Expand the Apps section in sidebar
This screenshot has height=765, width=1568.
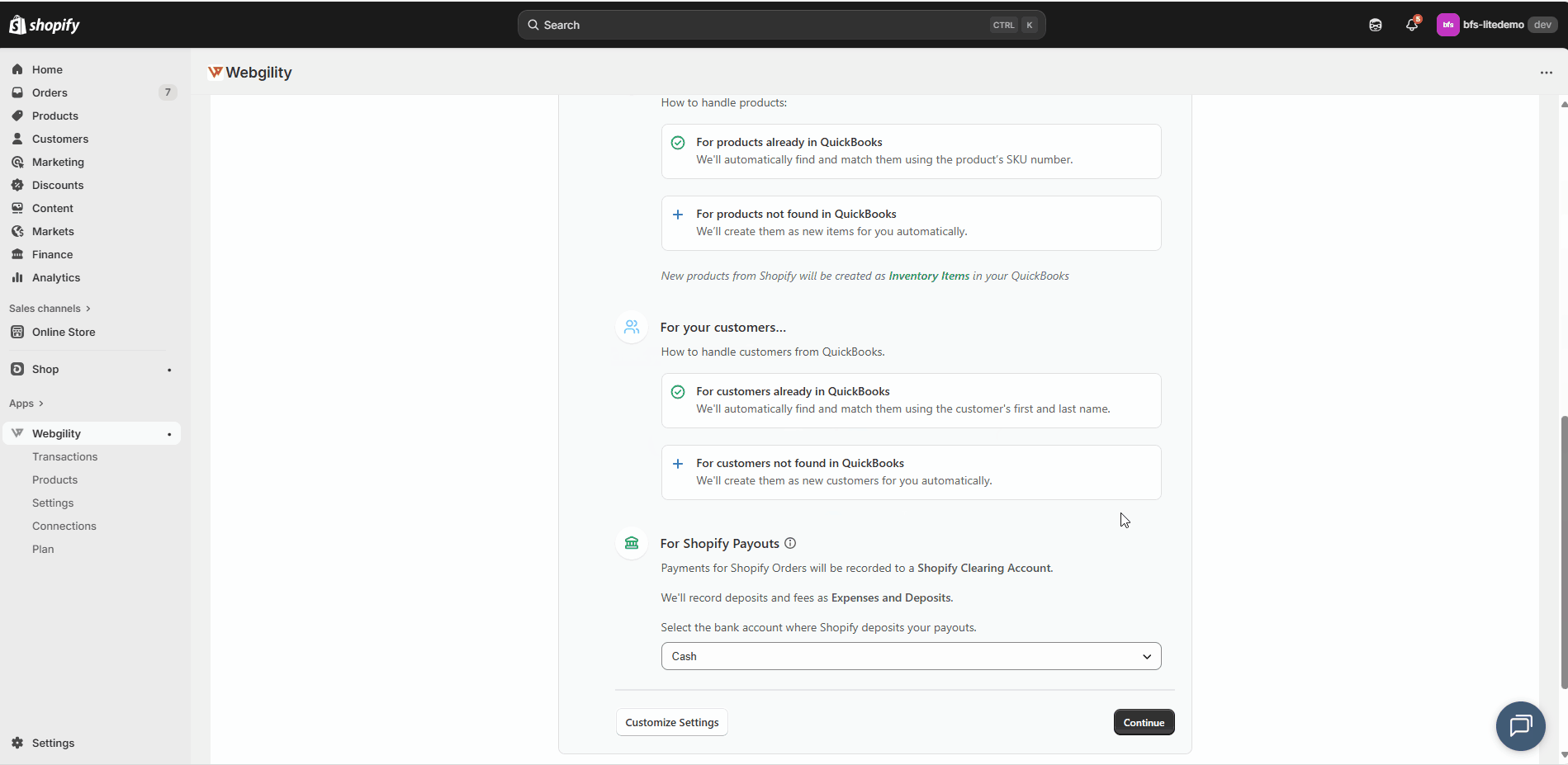tap(26, 404)
